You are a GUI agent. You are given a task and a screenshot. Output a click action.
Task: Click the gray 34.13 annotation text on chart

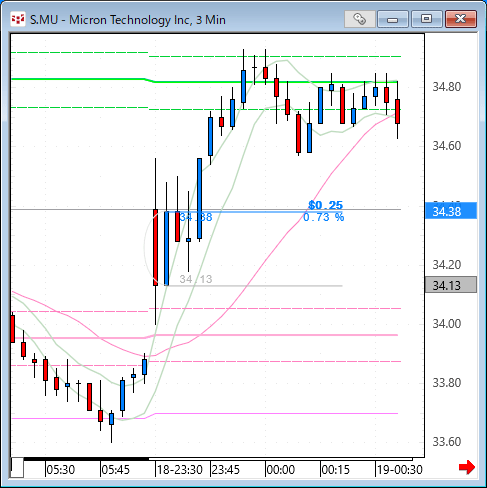tap(196, 279)
